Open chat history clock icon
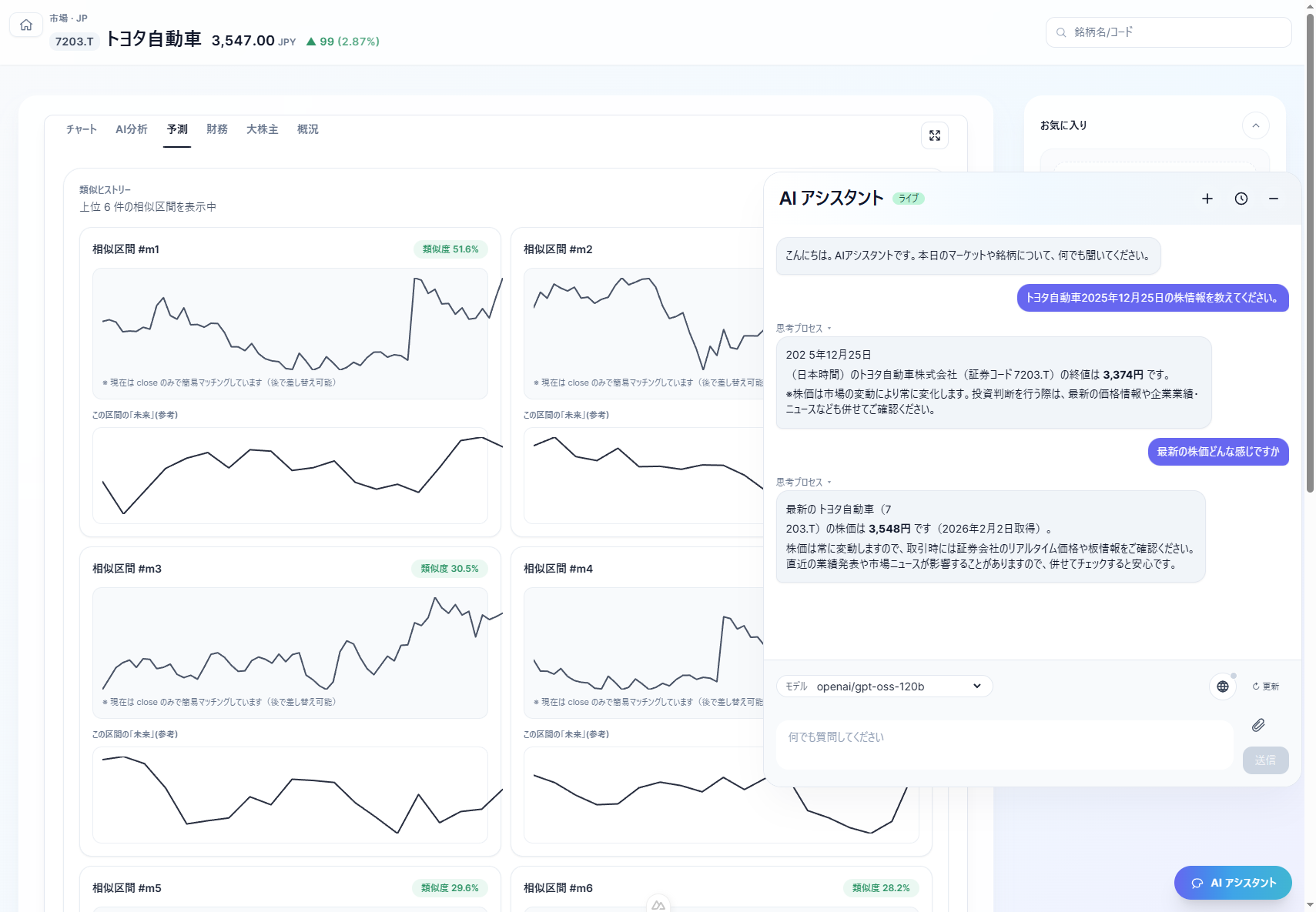 1241,199
